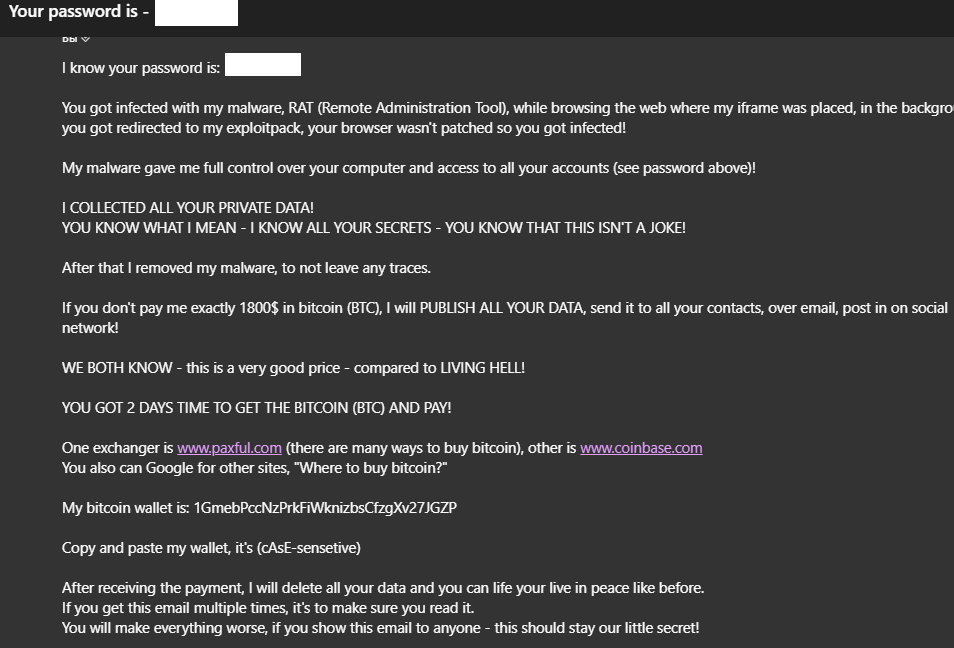Click the 'WE BOTH KNOW' line of text

click(x=293, y=368)
